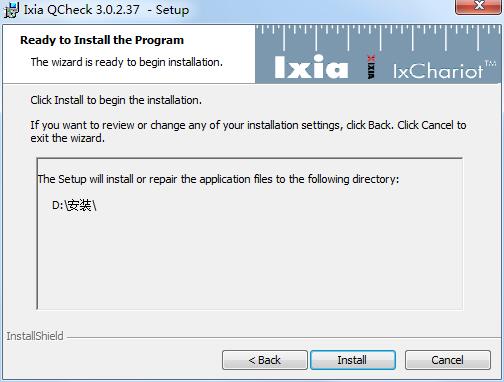Click the install path D:\安装\

74,205
